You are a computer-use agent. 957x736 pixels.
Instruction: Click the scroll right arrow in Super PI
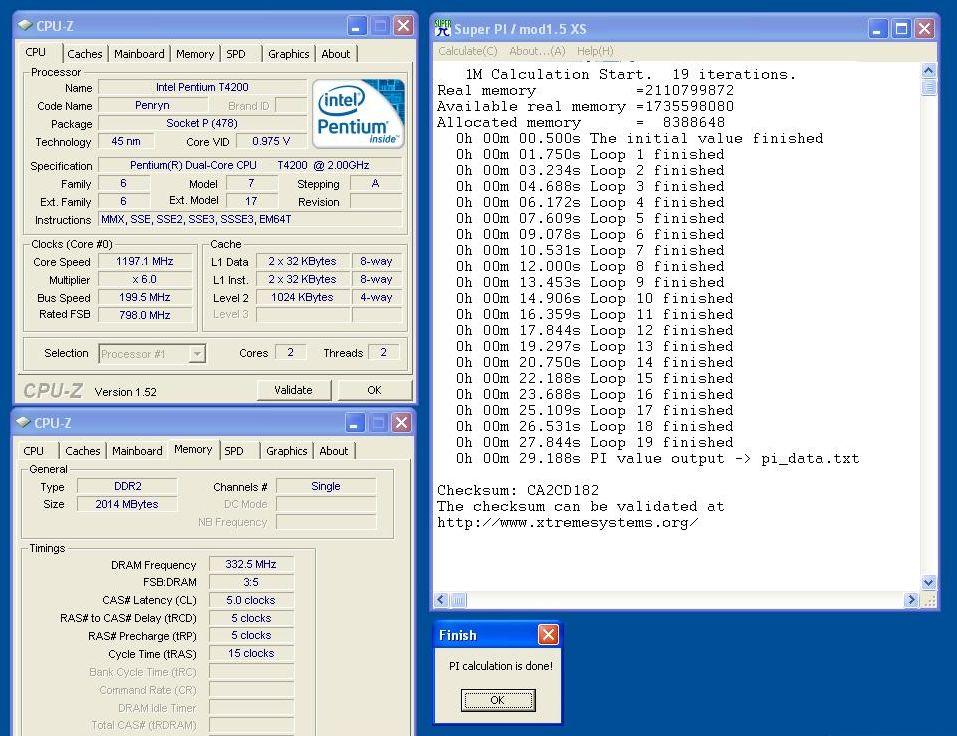pyautogui.click(x=911, y=600)
